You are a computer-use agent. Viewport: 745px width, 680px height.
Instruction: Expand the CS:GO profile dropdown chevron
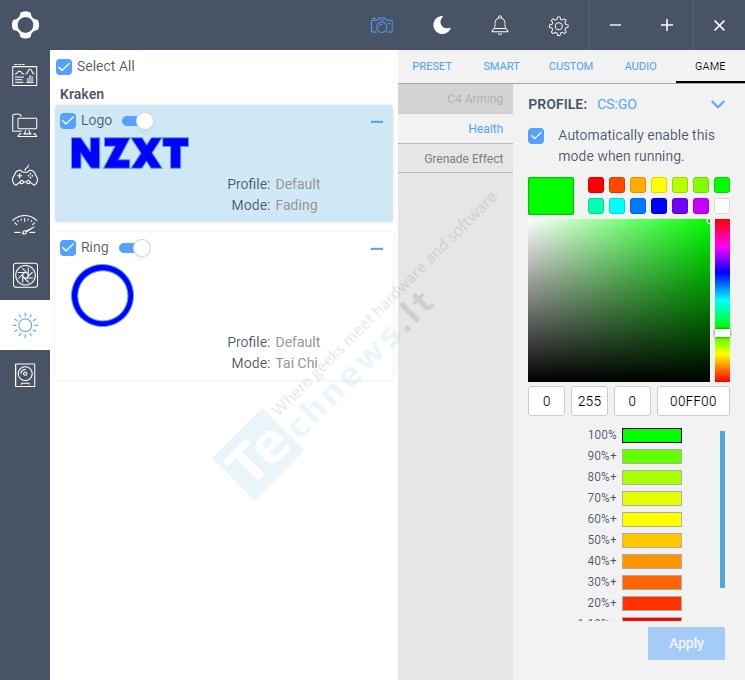(x=717, y=104)
